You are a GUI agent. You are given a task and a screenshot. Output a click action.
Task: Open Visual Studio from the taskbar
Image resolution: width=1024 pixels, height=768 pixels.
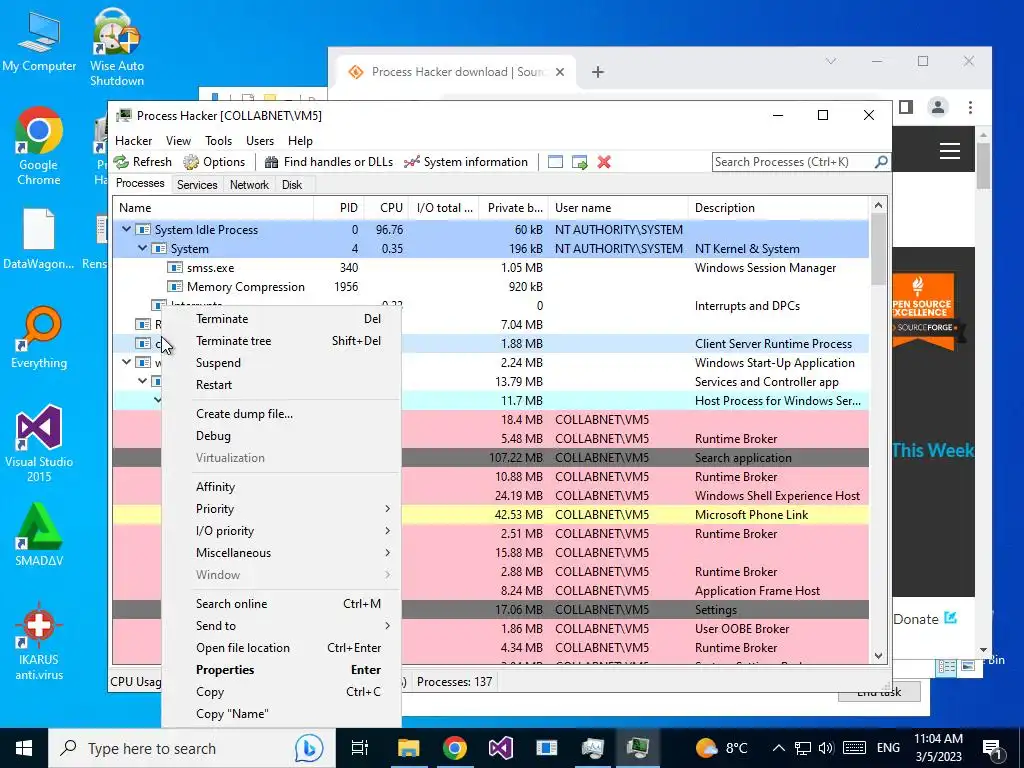(500, 748)
